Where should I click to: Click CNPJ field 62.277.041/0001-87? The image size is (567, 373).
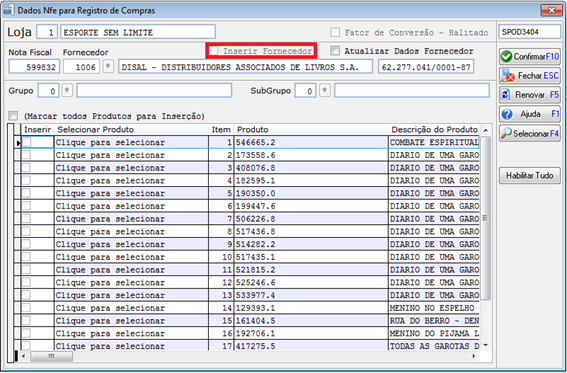tap(426, 67)
